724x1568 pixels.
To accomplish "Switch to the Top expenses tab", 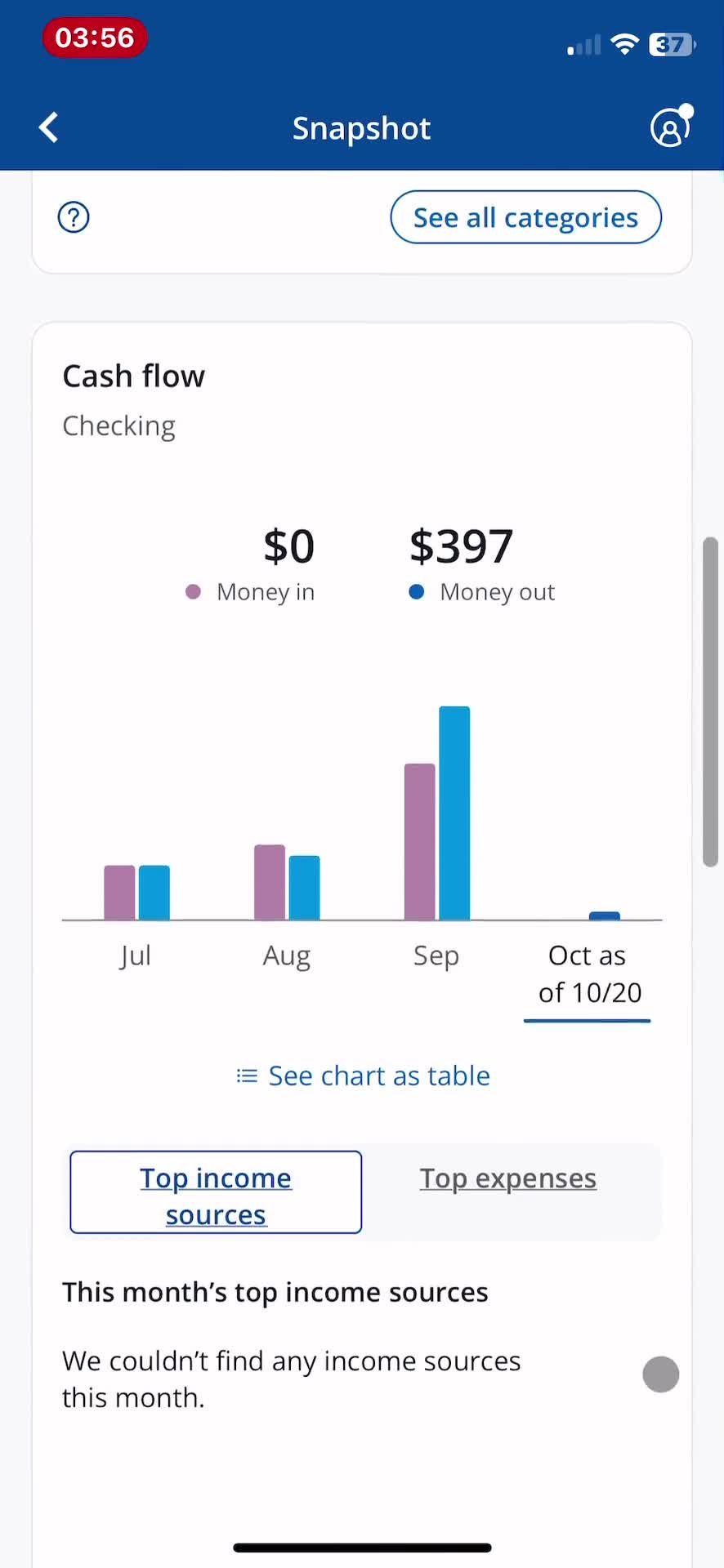I will (x=508, y=1178).
